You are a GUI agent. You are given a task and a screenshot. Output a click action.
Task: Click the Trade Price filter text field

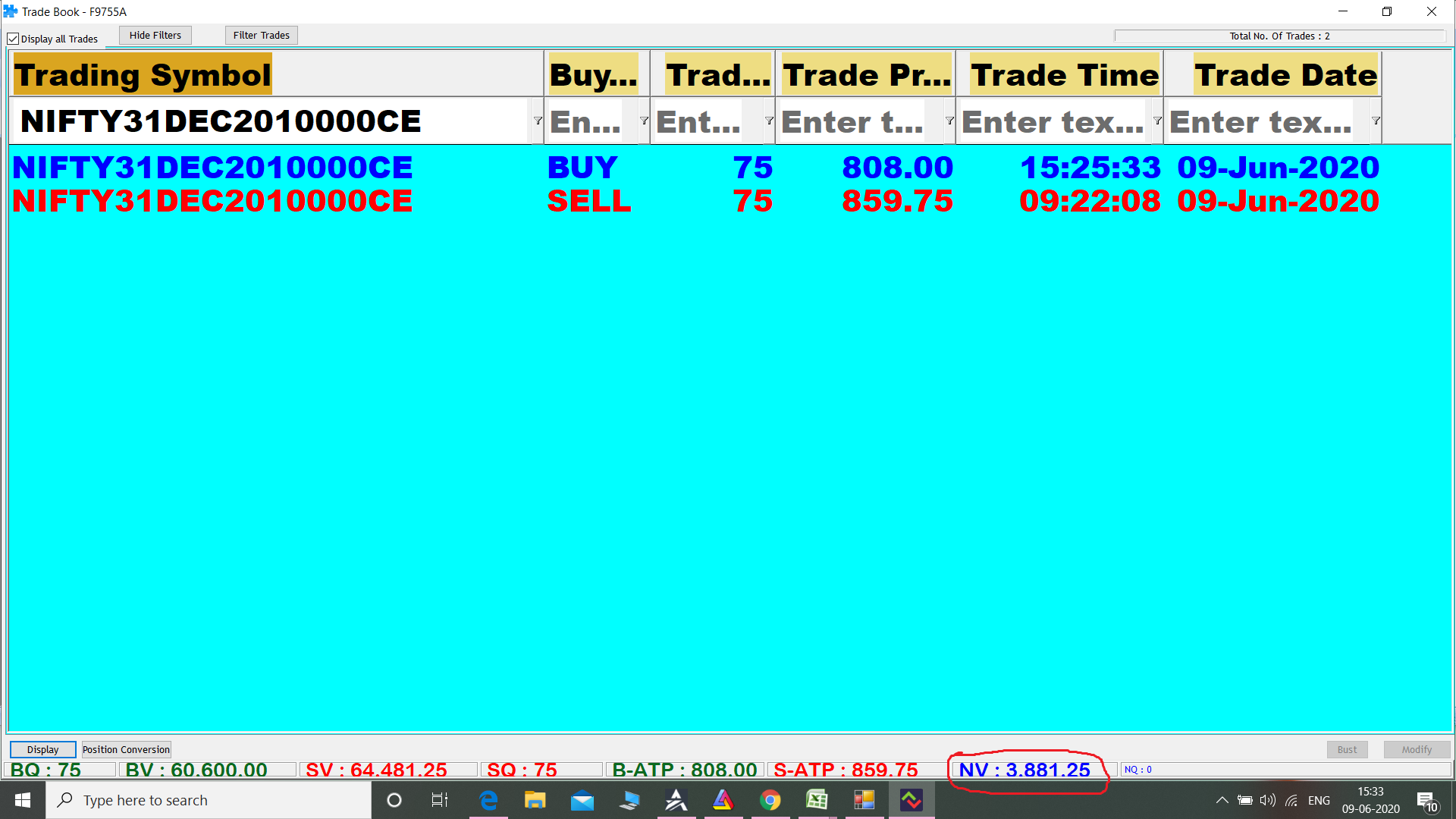click(x=853, y=121)
